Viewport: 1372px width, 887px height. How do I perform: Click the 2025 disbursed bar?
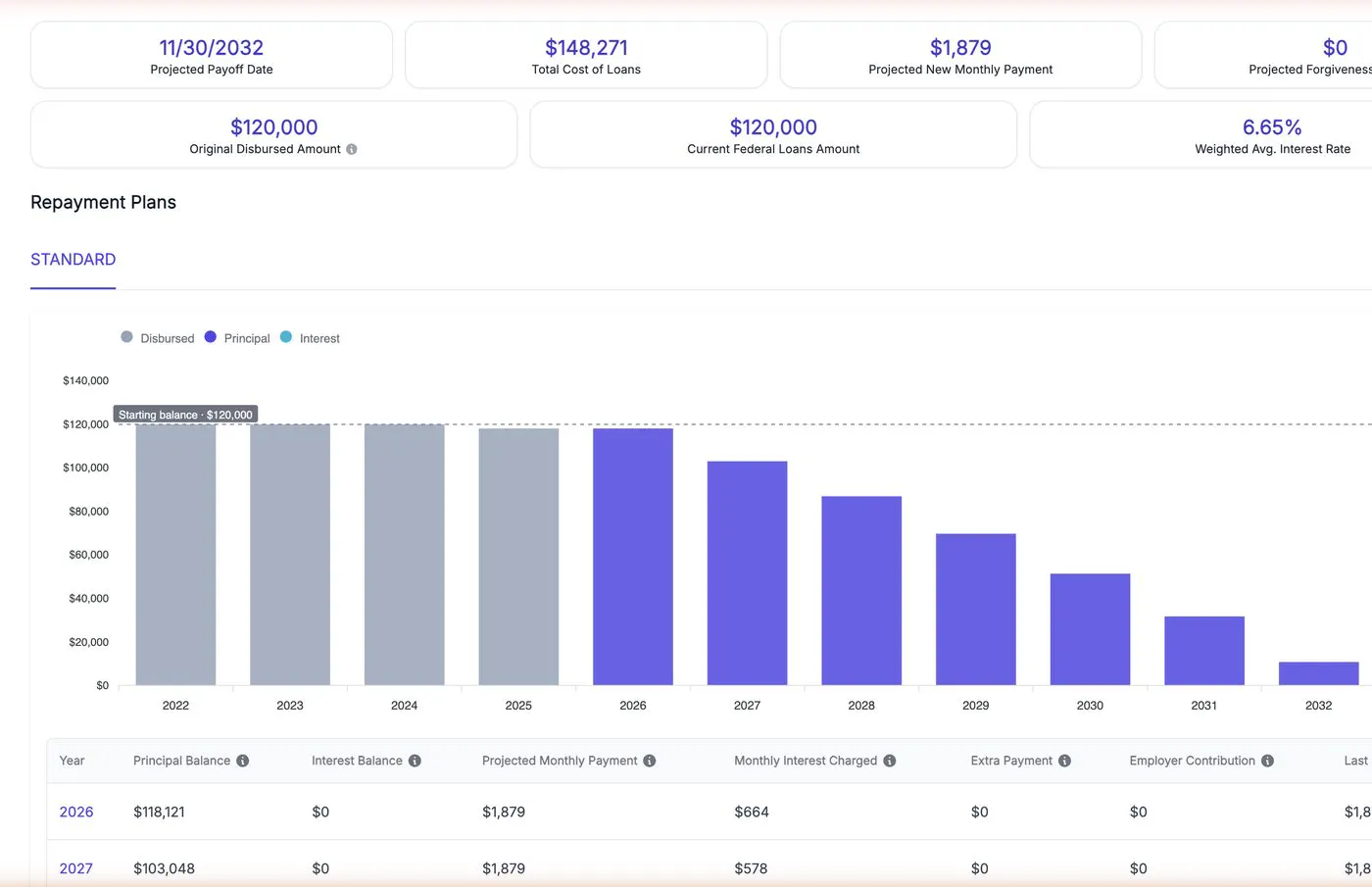(518, 557)
